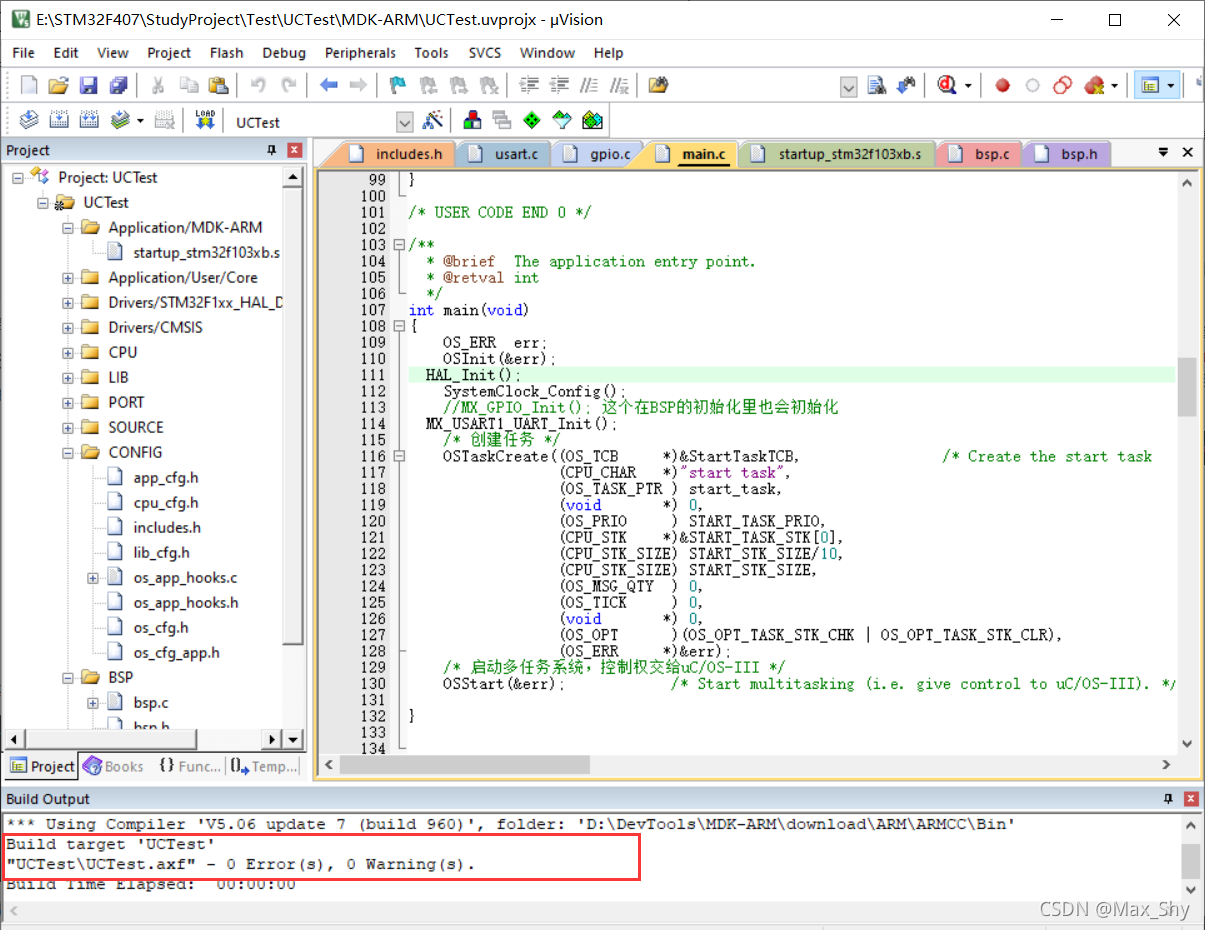
Task: Open the SVCS menu
Action: [485, 53]
